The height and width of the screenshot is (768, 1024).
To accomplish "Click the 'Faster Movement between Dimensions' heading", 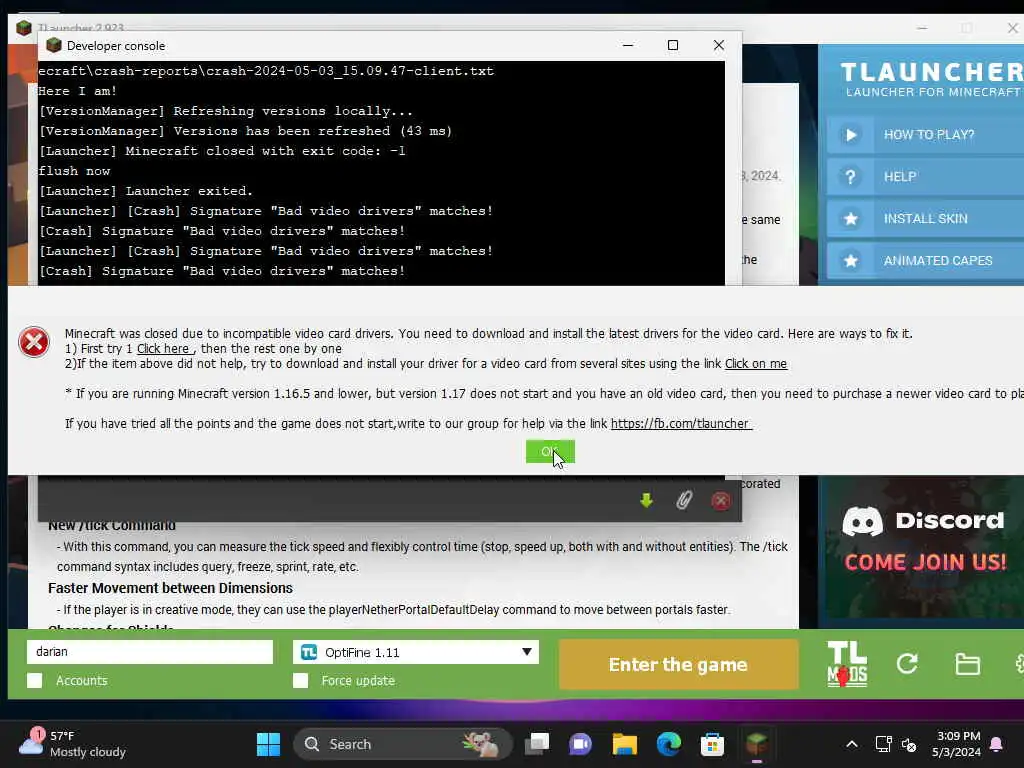I will coord(170,588).
